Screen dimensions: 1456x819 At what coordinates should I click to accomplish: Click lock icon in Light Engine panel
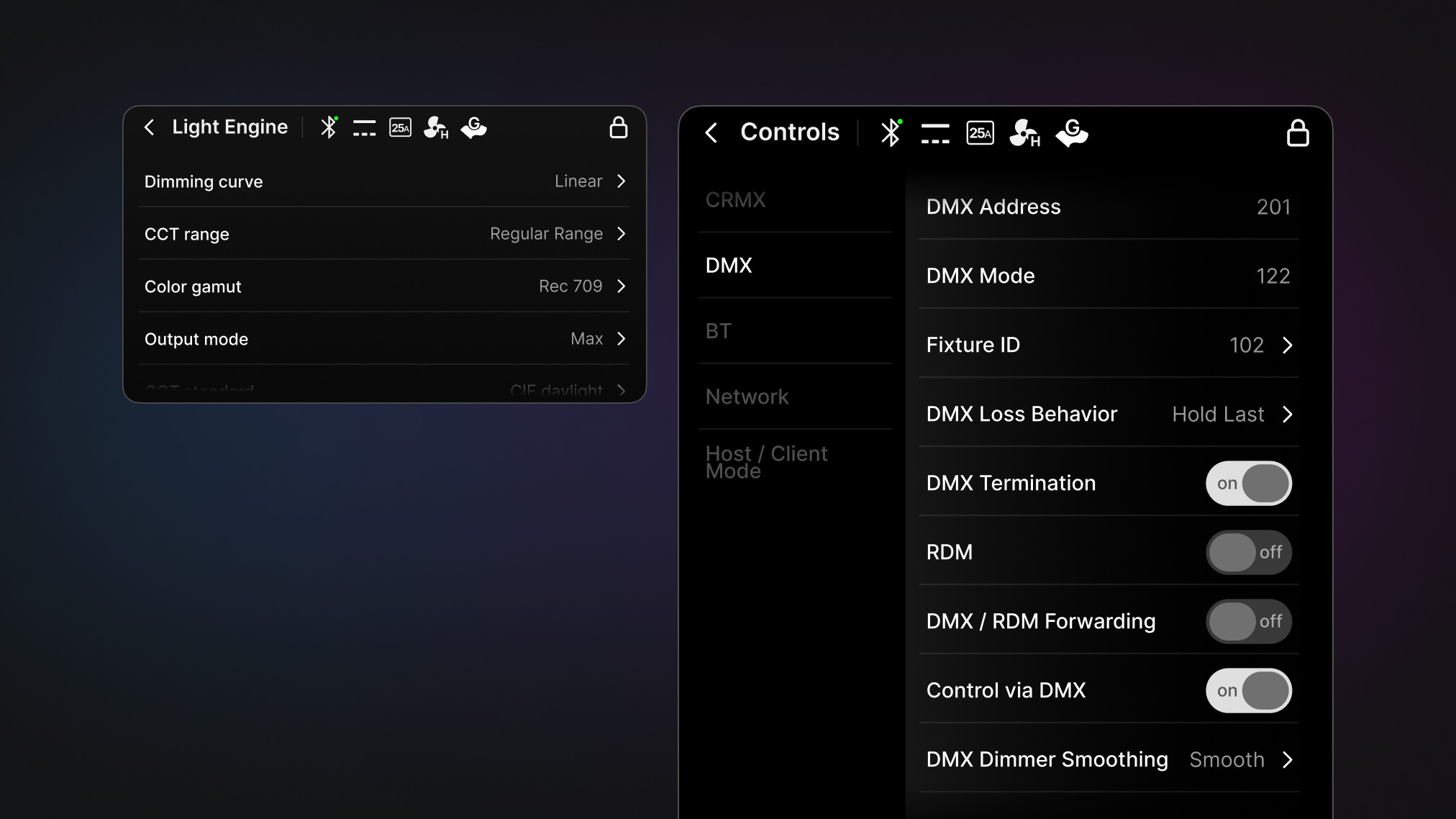click(x=618, y=128)
